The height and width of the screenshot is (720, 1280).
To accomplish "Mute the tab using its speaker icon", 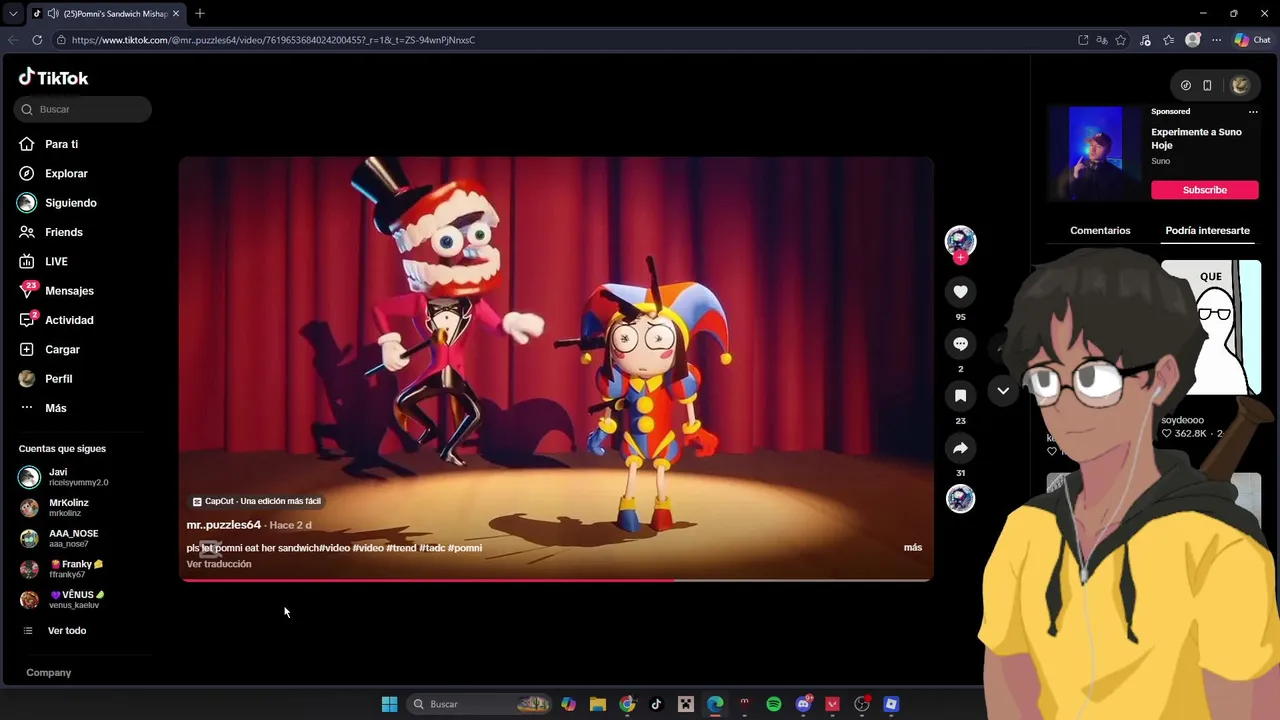I will coord(52,14).
